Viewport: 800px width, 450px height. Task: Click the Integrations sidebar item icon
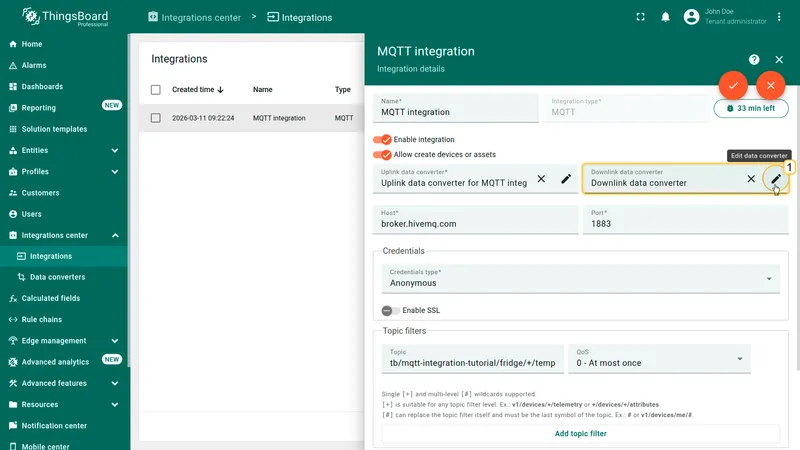coord(21,256)
